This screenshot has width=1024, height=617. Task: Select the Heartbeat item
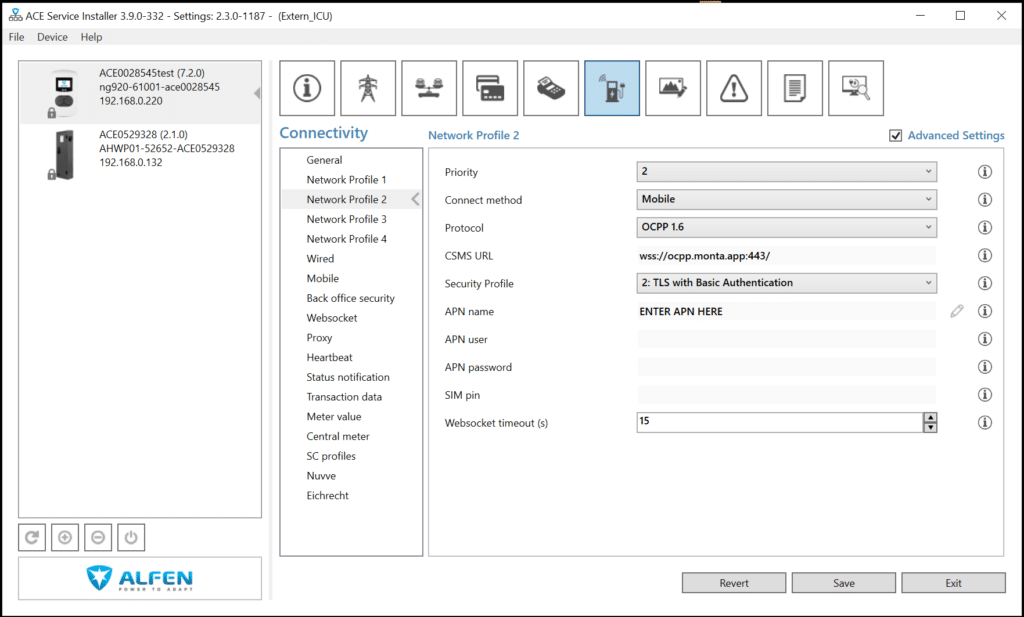329,357
